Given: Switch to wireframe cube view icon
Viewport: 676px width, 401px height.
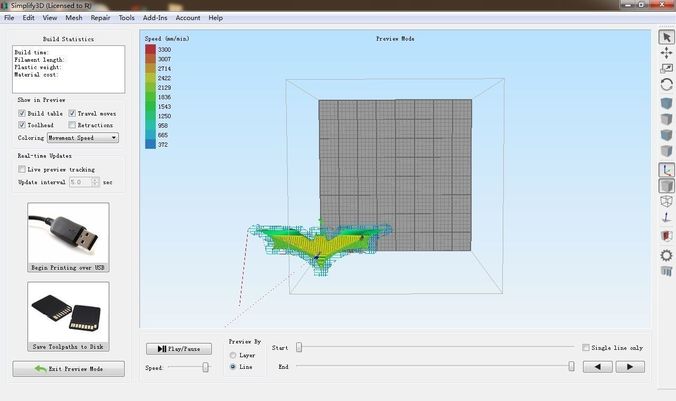Looking at the screenshot, I should (x=667, y=201).
